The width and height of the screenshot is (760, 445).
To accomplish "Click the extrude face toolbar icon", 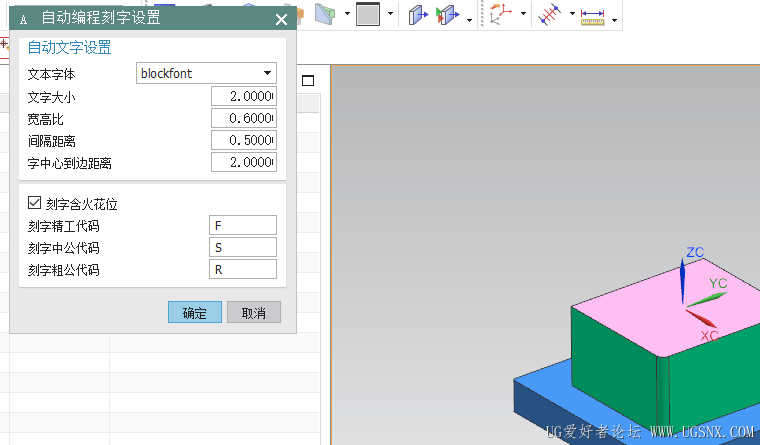I will pos(419,16).
